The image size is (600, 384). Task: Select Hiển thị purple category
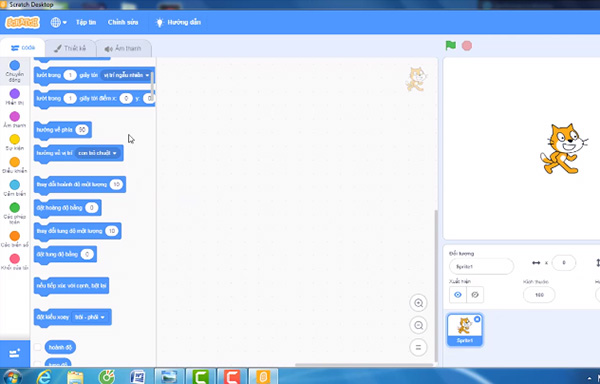[15, 97]
